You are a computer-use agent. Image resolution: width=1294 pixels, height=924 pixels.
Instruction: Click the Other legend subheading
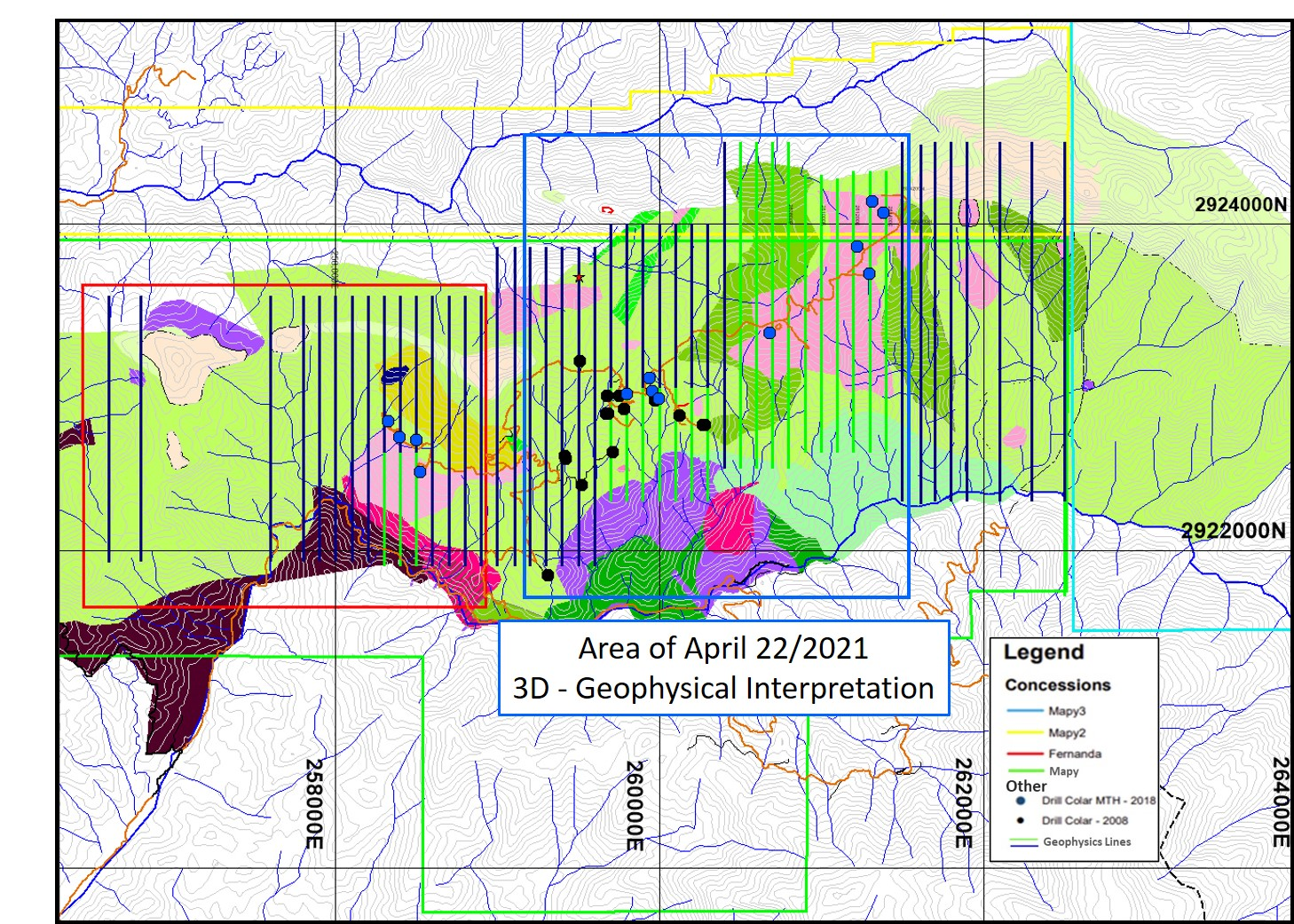[x=1026, y=786]
